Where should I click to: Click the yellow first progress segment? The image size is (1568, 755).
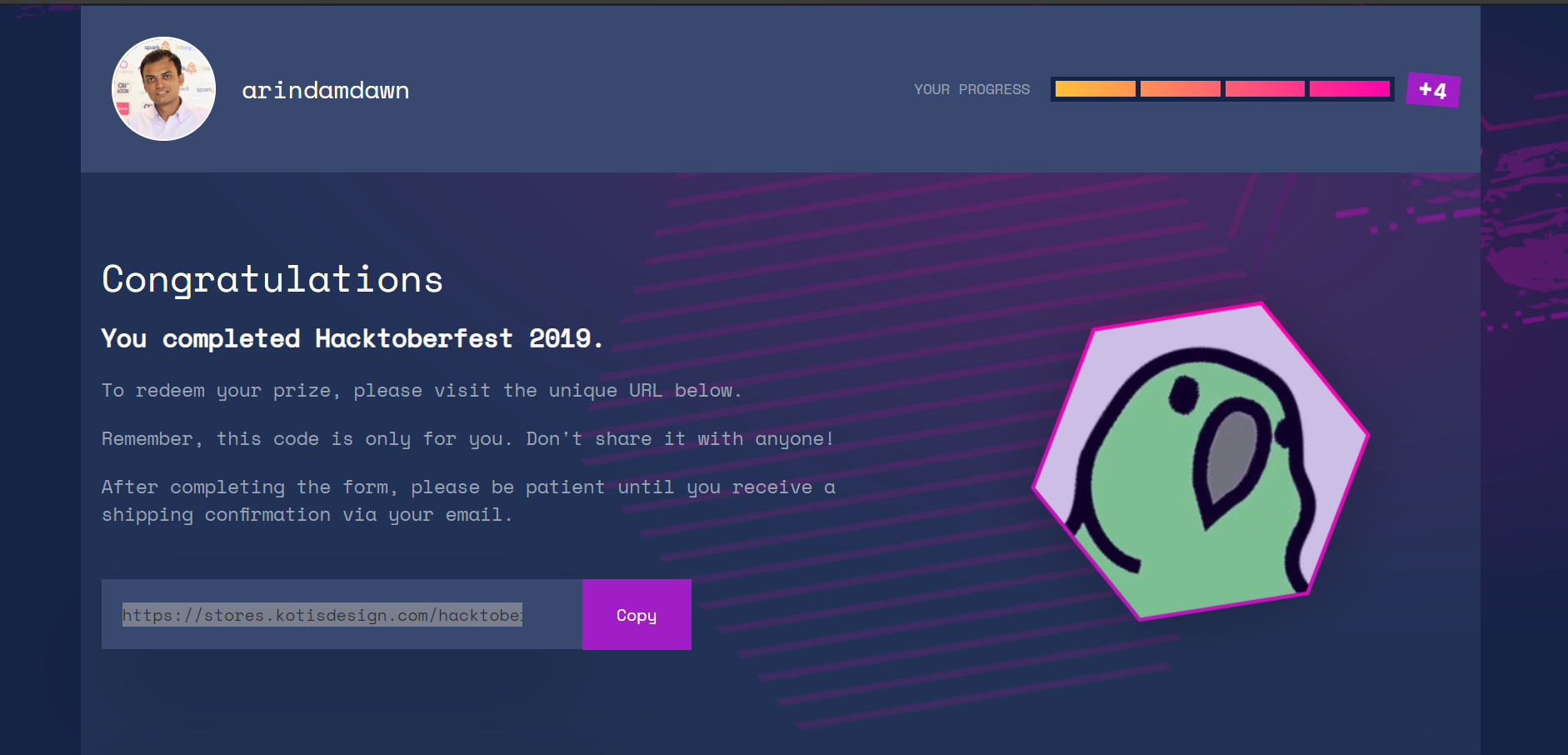[x=1095, y=89]
